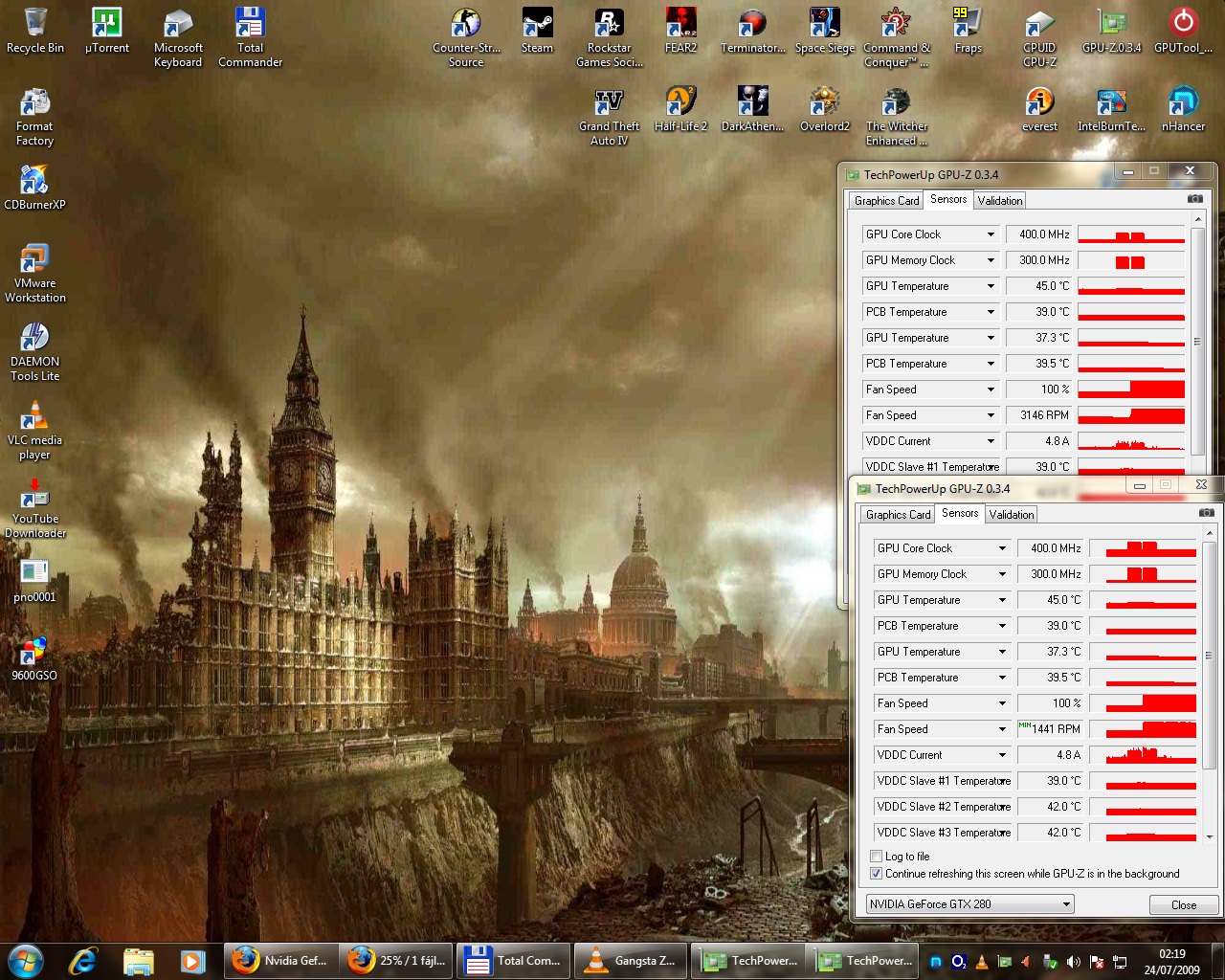Expand VDDC Slave #2 Temperature dropdown
The width and height of the screenshot is (1225, 980).
click(x=1002, y=807)
